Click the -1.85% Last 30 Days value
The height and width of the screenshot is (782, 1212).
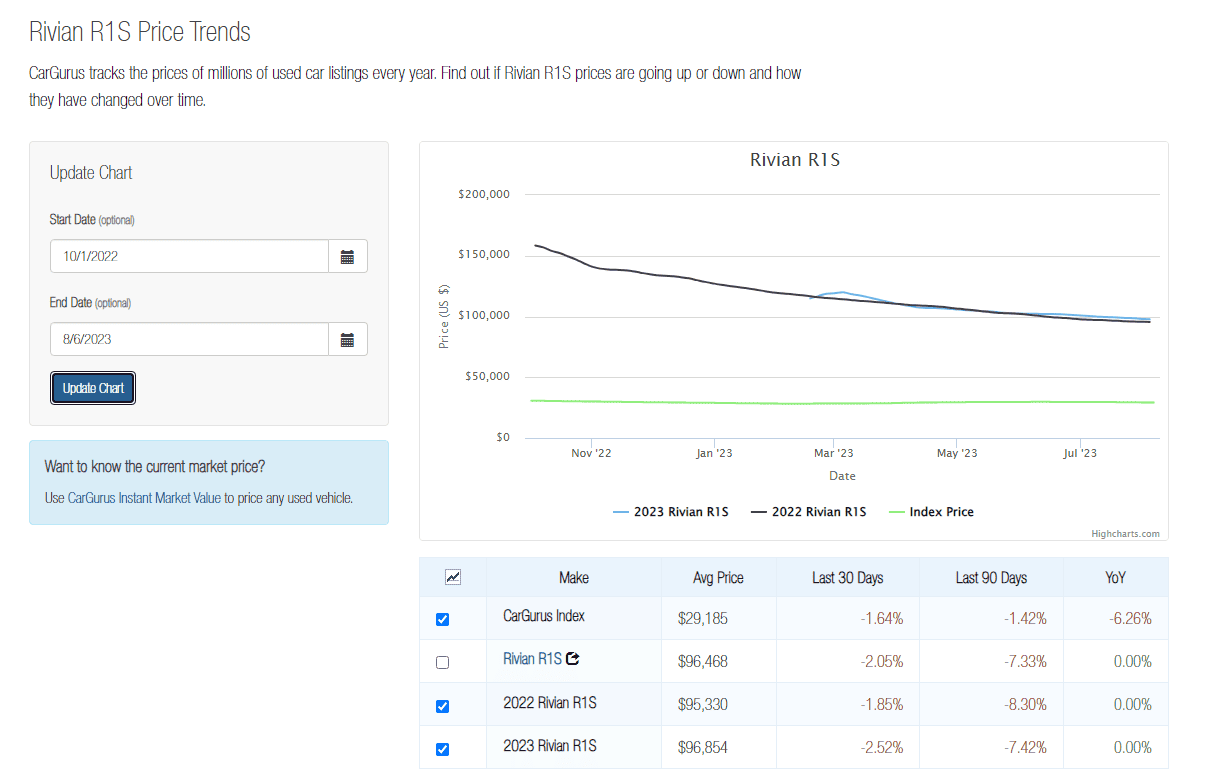click(881, 704)
